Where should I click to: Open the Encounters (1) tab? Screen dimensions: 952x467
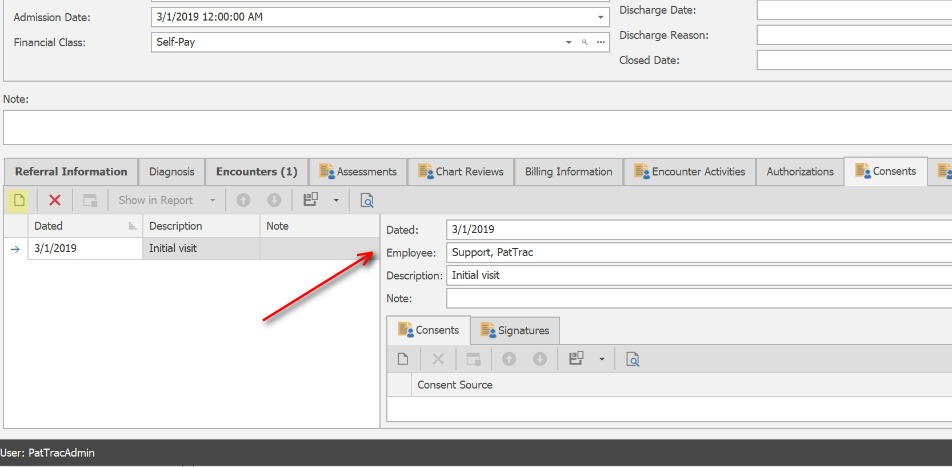point(256,172)
